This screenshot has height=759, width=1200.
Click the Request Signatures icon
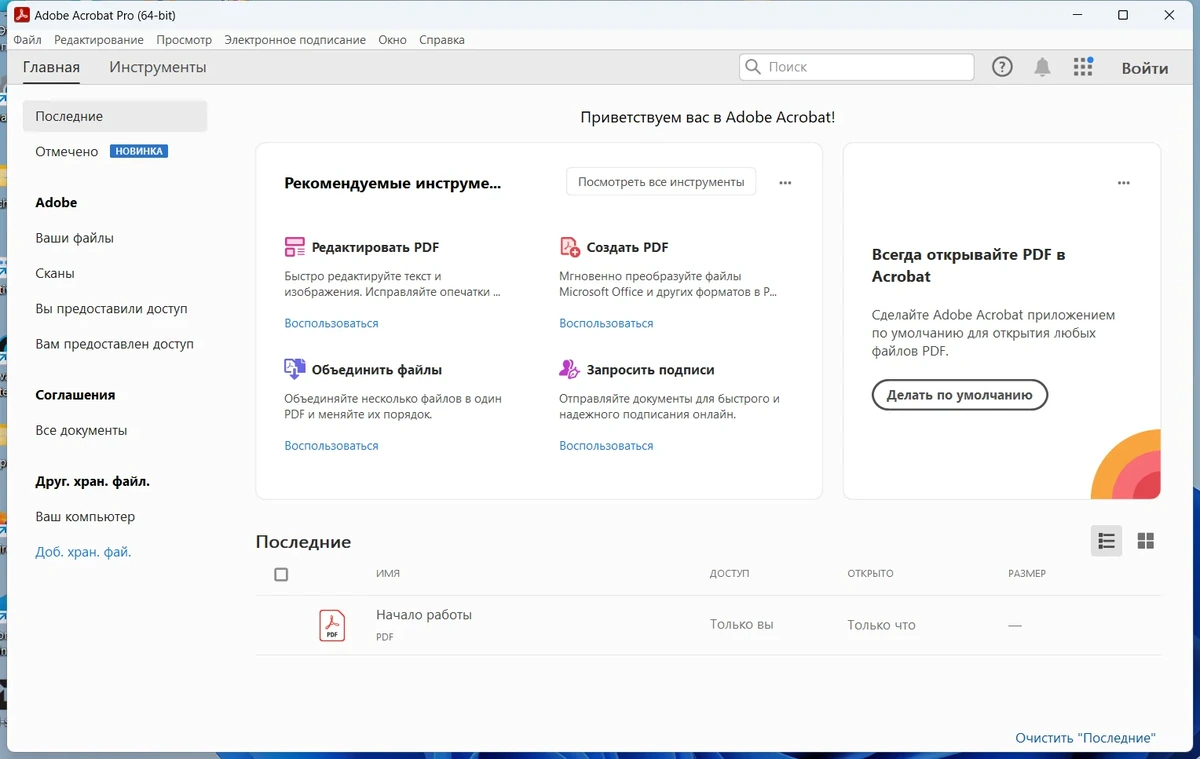(569, 369)
